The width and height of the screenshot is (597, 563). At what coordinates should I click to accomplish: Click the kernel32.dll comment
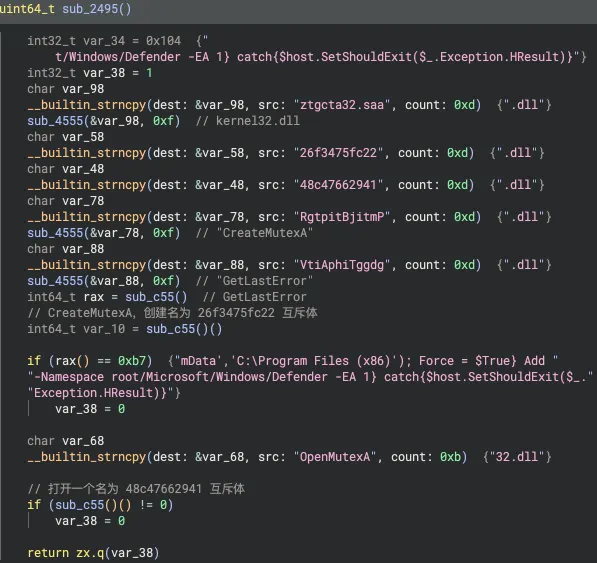click(247, 121)
